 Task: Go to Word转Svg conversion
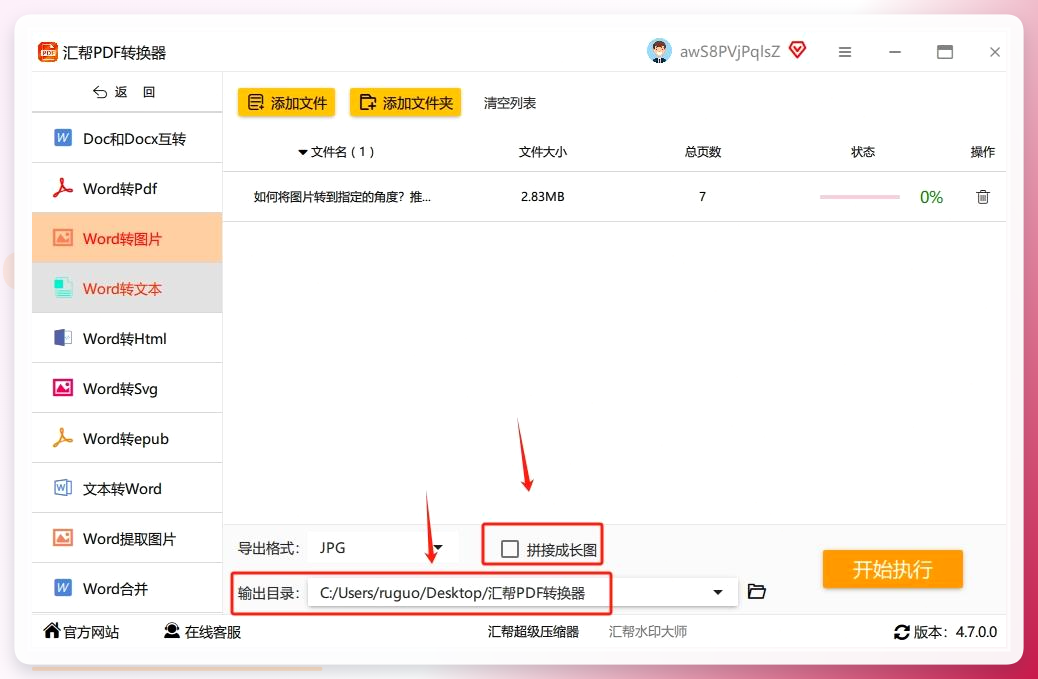[x=127, y=388]
